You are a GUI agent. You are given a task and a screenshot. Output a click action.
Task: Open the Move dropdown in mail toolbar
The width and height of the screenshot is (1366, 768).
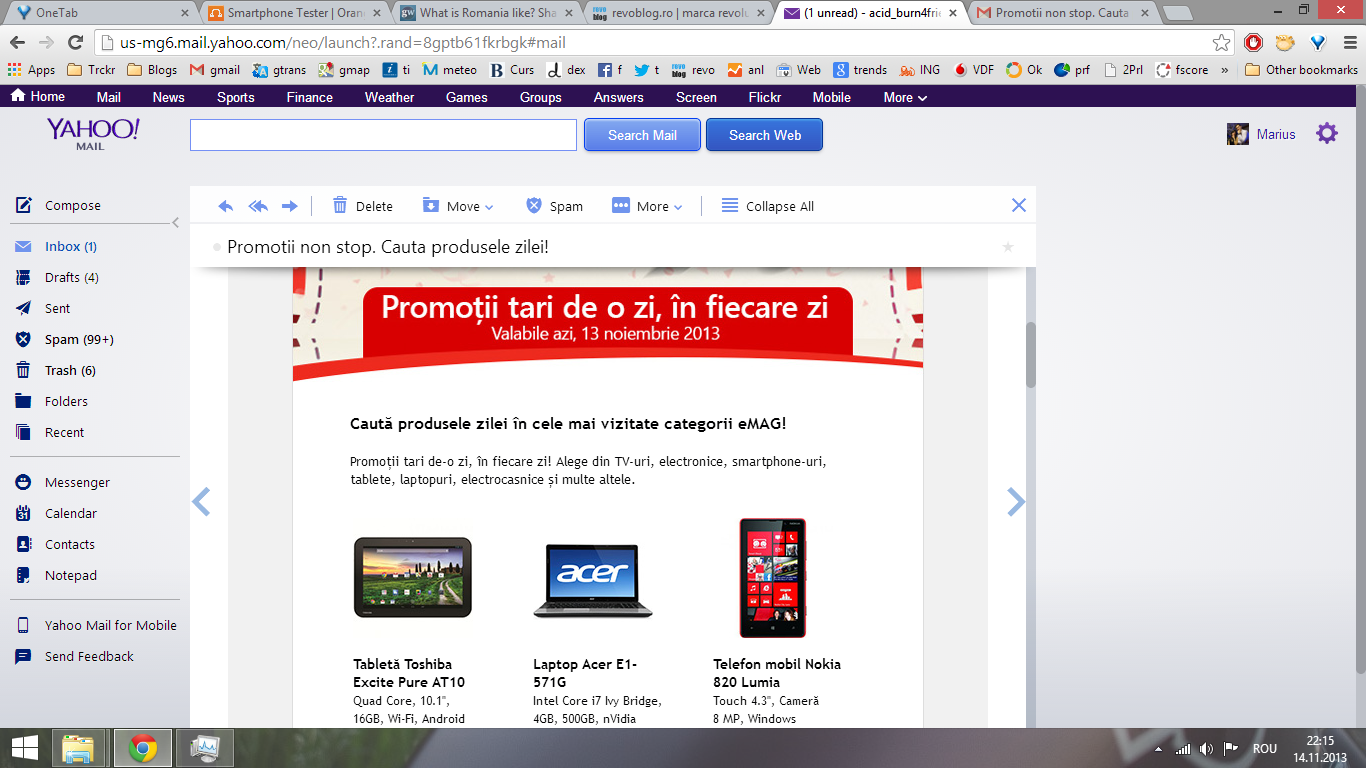pyautogui.click(x=458, y=206)
